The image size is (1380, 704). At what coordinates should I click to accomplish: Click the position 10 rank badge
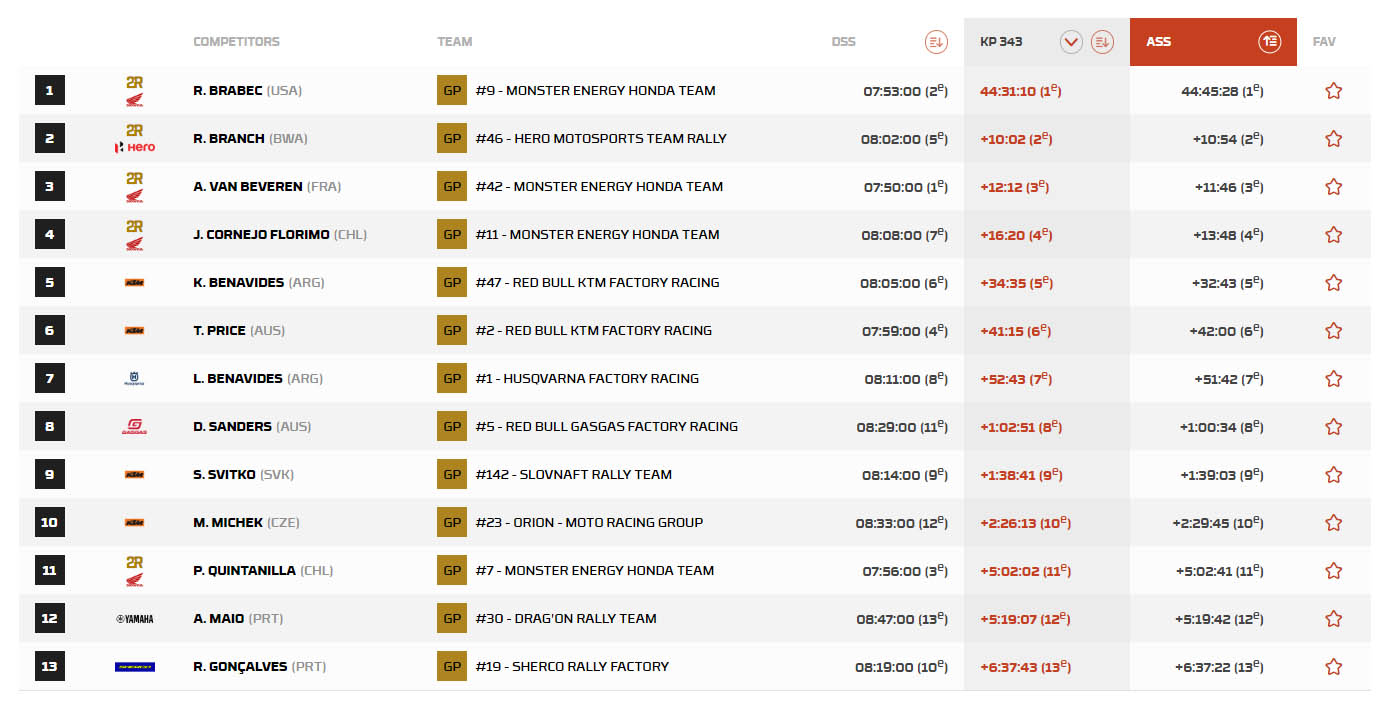coord(49,523)
